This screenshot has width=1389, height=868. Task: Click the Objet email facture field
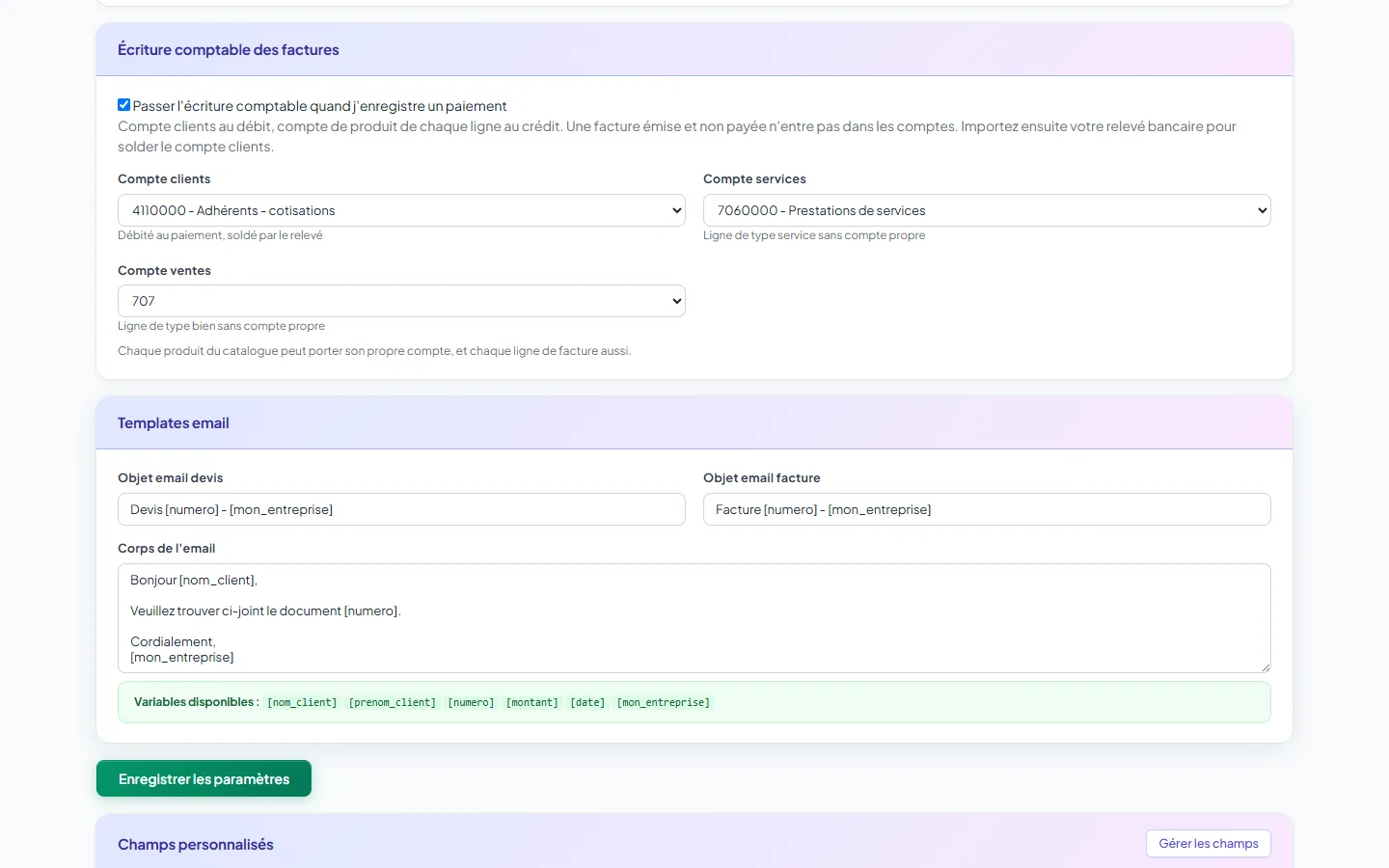coord(987,509)
